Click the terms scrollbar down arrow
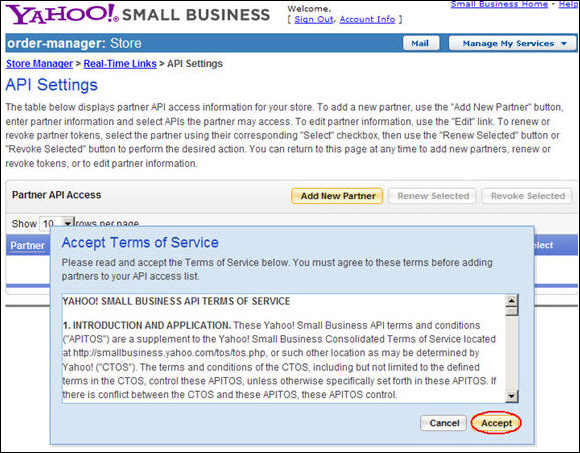This screenshot has width=580, height=453. pos(512,397)
